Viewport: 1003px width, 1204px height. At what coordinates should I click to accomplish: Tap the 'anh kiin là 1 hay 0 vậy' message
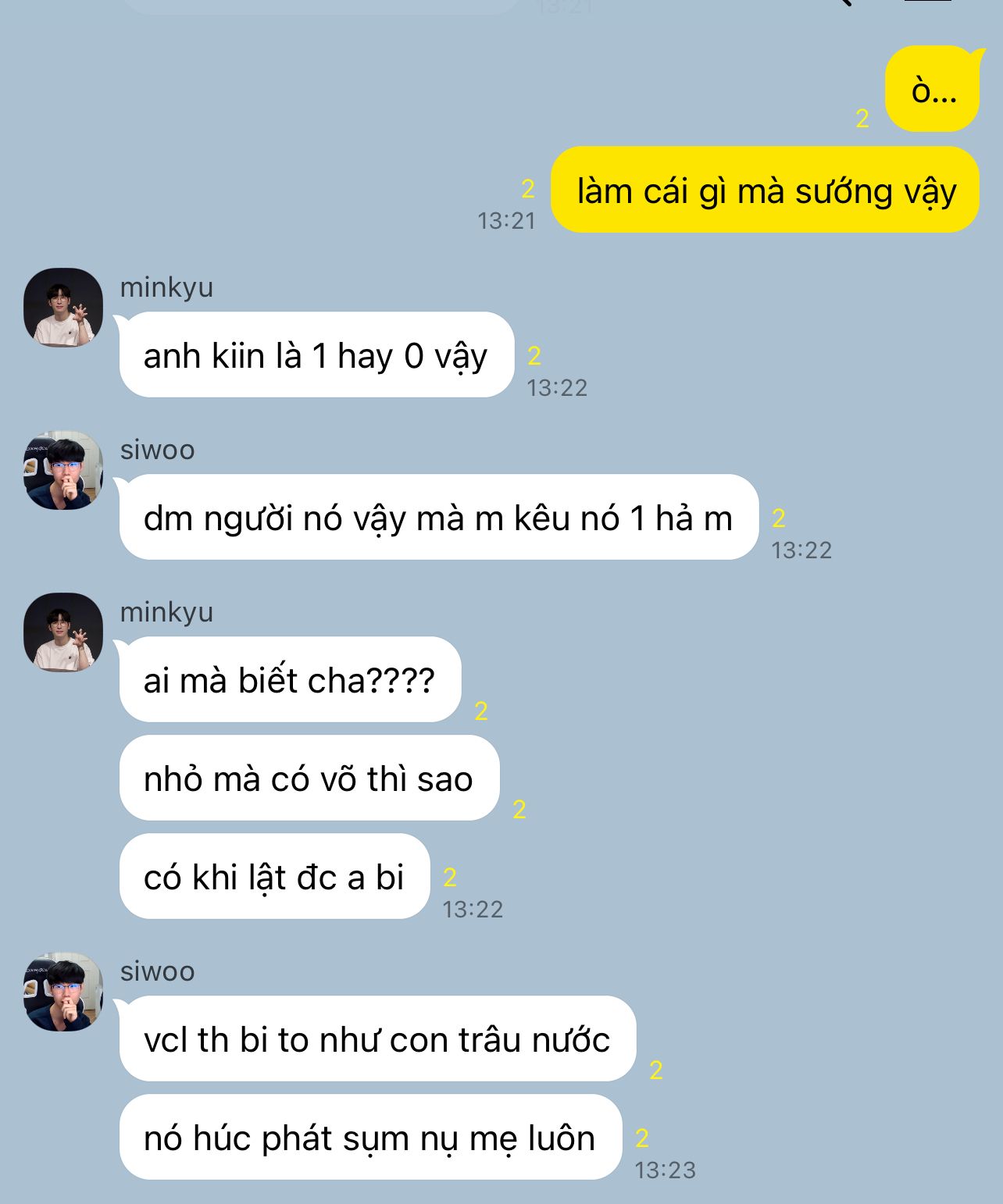click(316, 354)
